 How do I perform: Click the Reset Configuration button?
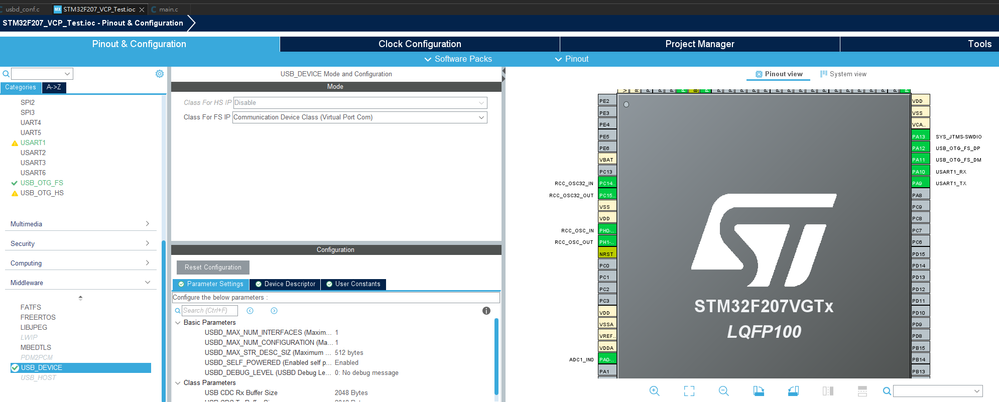coord(213,268)
